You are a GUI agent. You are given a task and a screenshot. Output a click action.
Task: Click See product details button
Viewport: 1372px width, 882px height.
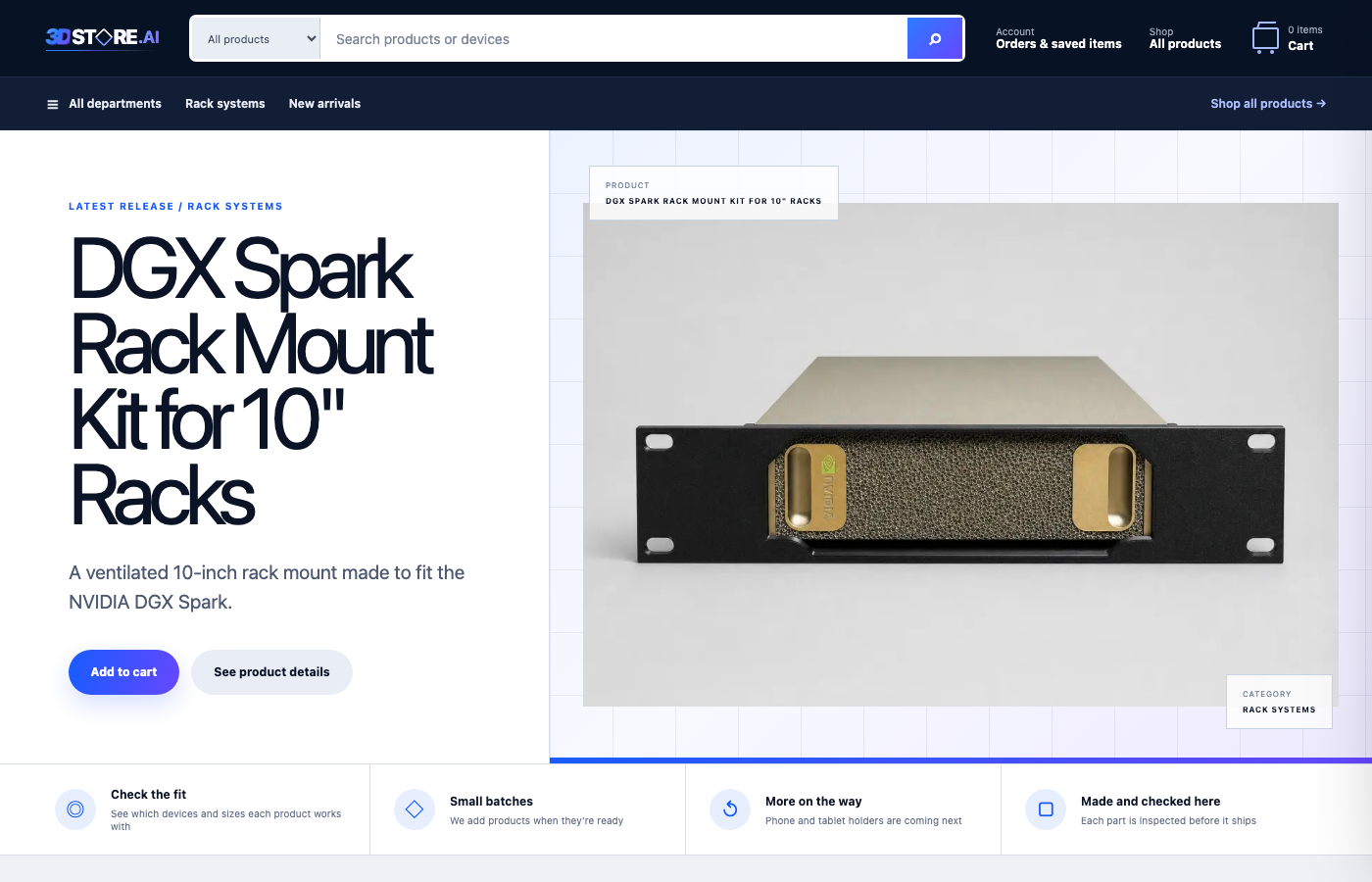tap(271, 672)
